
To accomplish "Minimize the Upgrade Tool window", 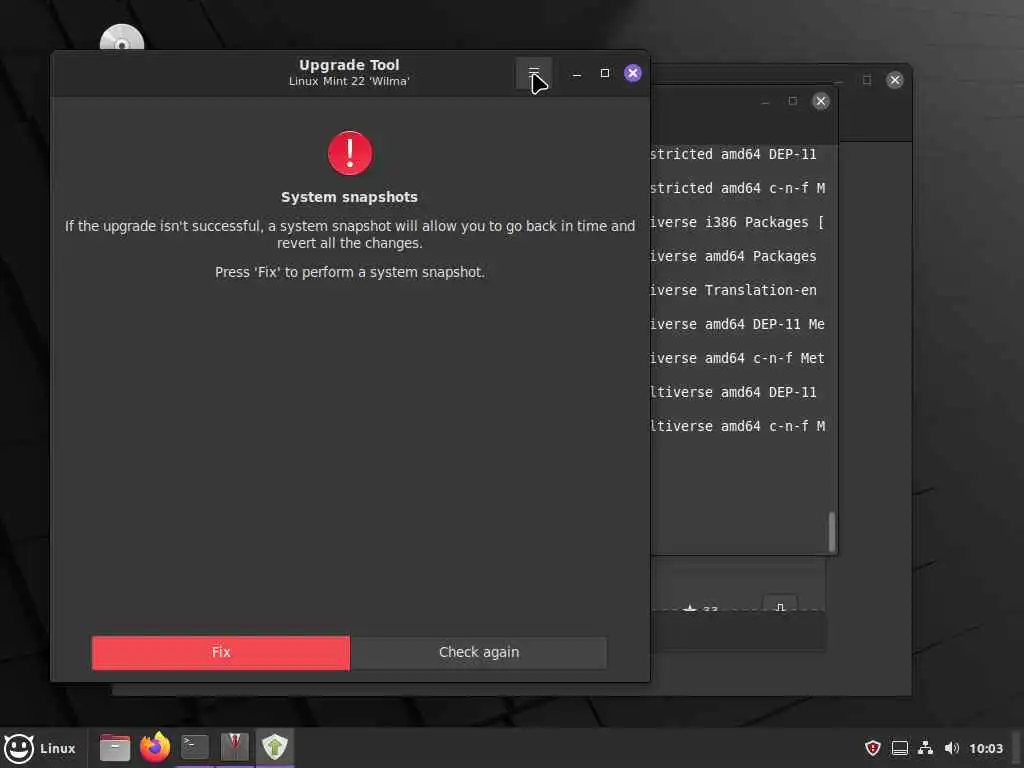I will (x=577, y=73).
